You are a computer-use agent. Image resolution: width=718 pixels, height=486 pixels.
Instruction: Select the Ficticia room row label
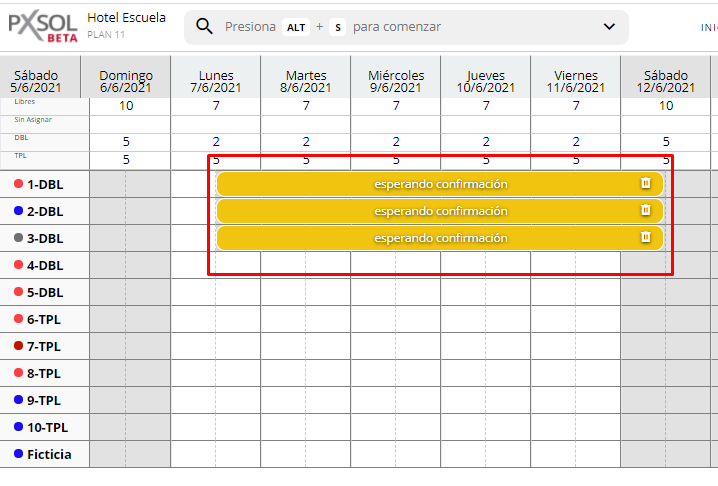click(50, 454)
